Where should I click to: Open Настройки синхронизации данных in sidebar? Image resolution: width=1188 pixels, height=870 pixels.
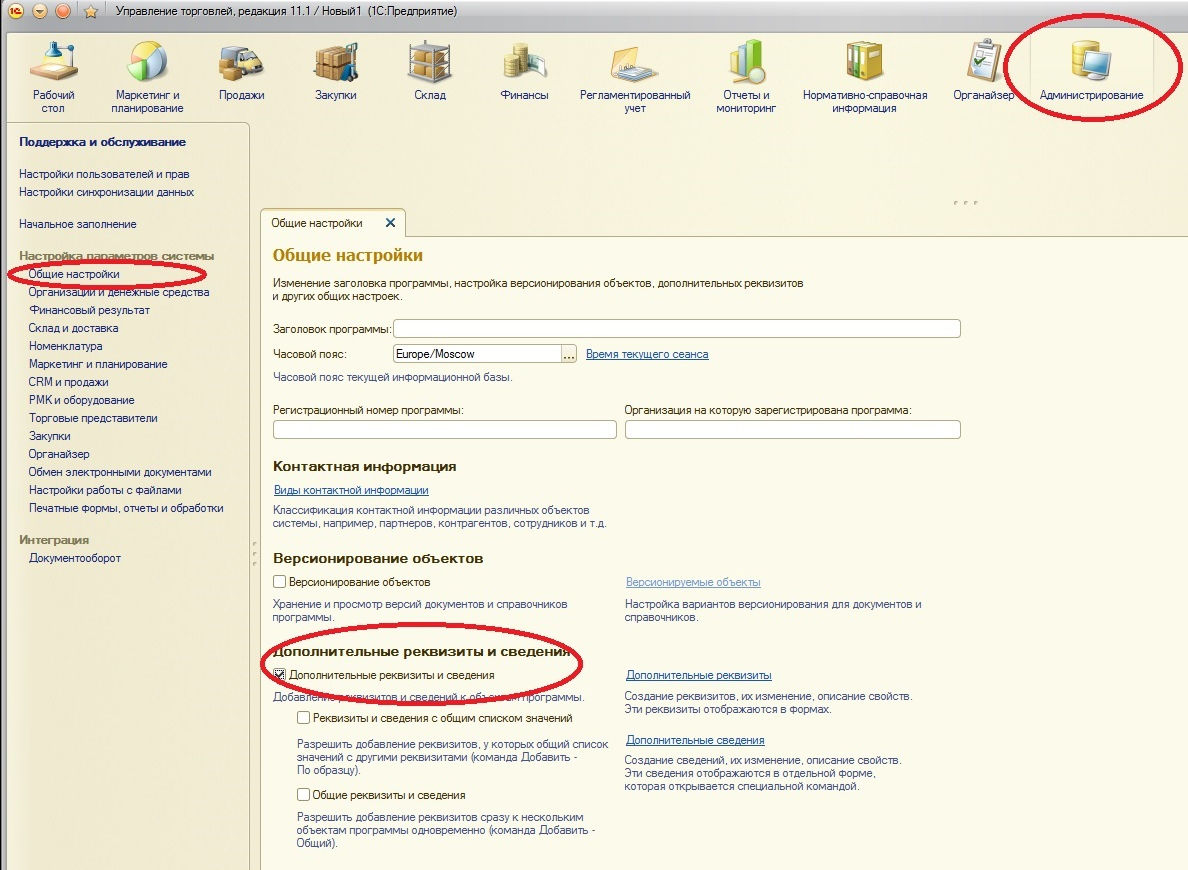(x=106, y=192)
